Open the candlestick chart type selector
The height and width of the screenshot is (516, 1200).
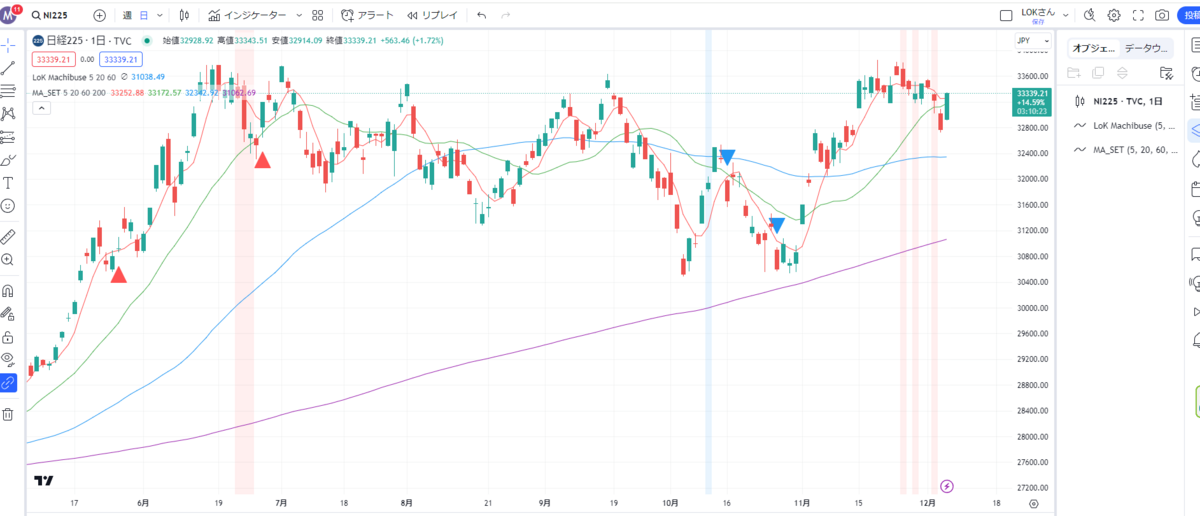[x=184, y=16]
